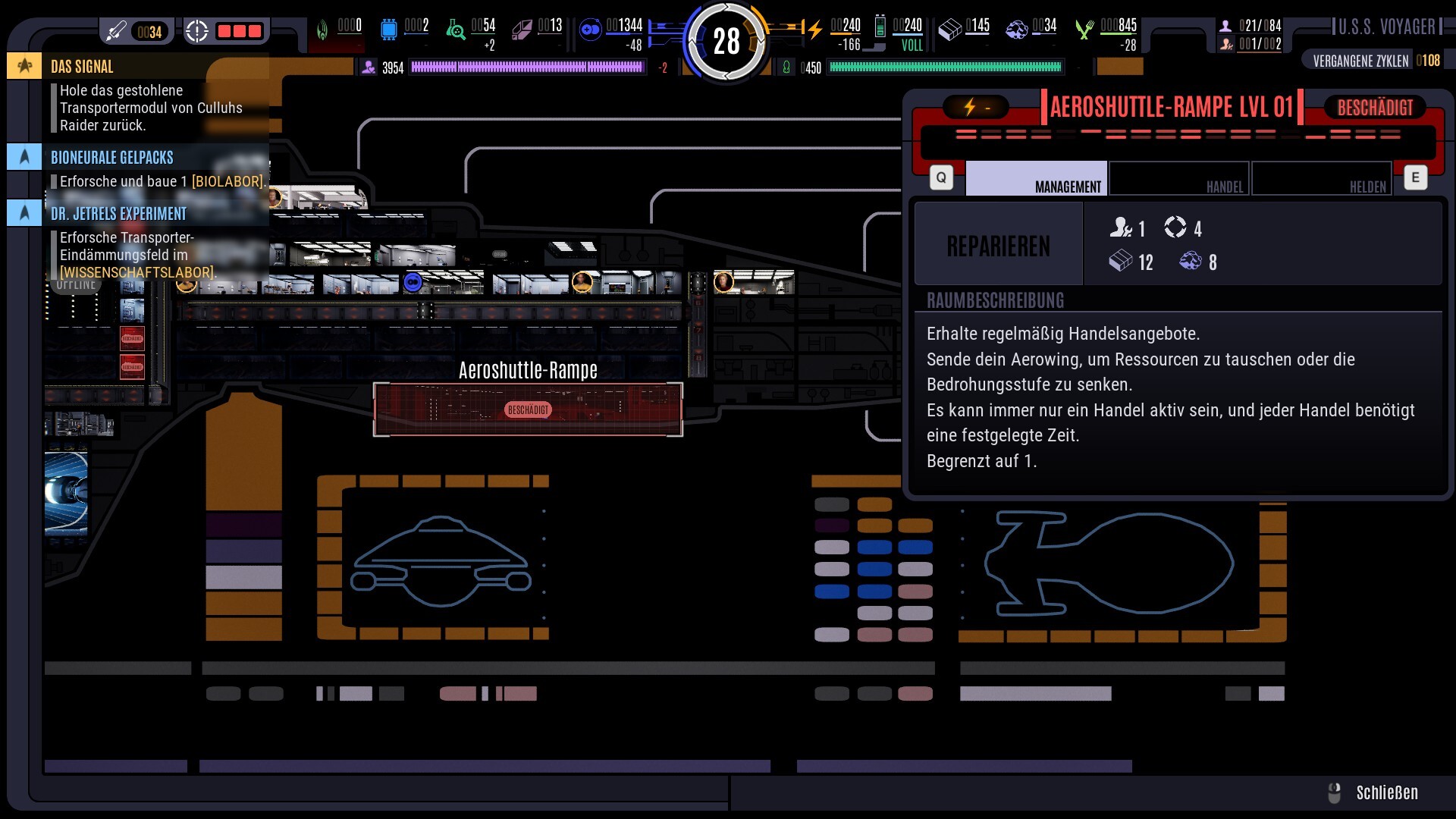Click the Beschädigt status badge in panel header
1456x819 pixels.
tap(1375, 108)
